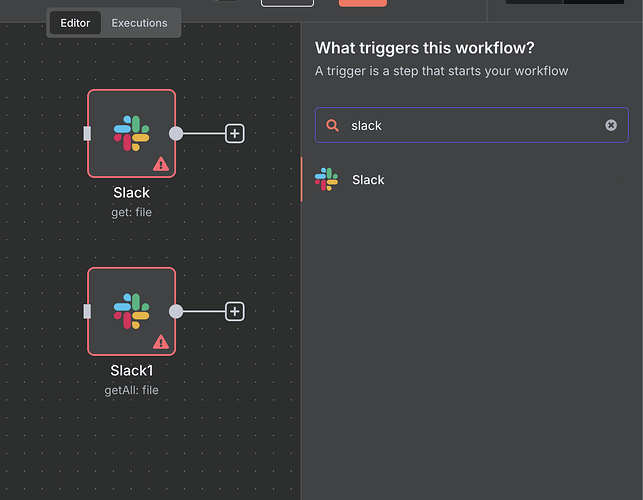This screenshot has height=500, width=643.
Task: Click the 'Slack' node name label
Action: pyautogui.click(x=132, y=193)
